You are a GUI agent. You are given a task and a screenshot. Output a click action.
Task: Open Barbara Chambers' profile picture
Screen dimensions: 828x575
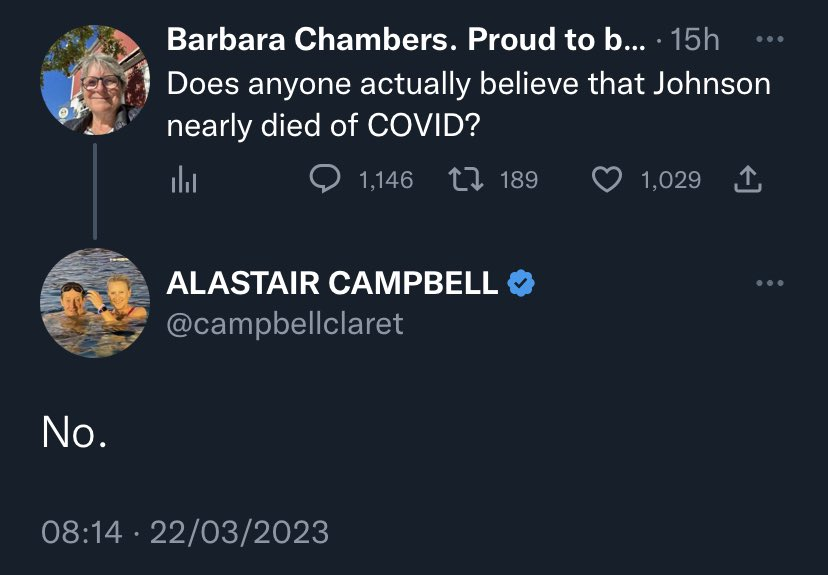click(95, 81)
